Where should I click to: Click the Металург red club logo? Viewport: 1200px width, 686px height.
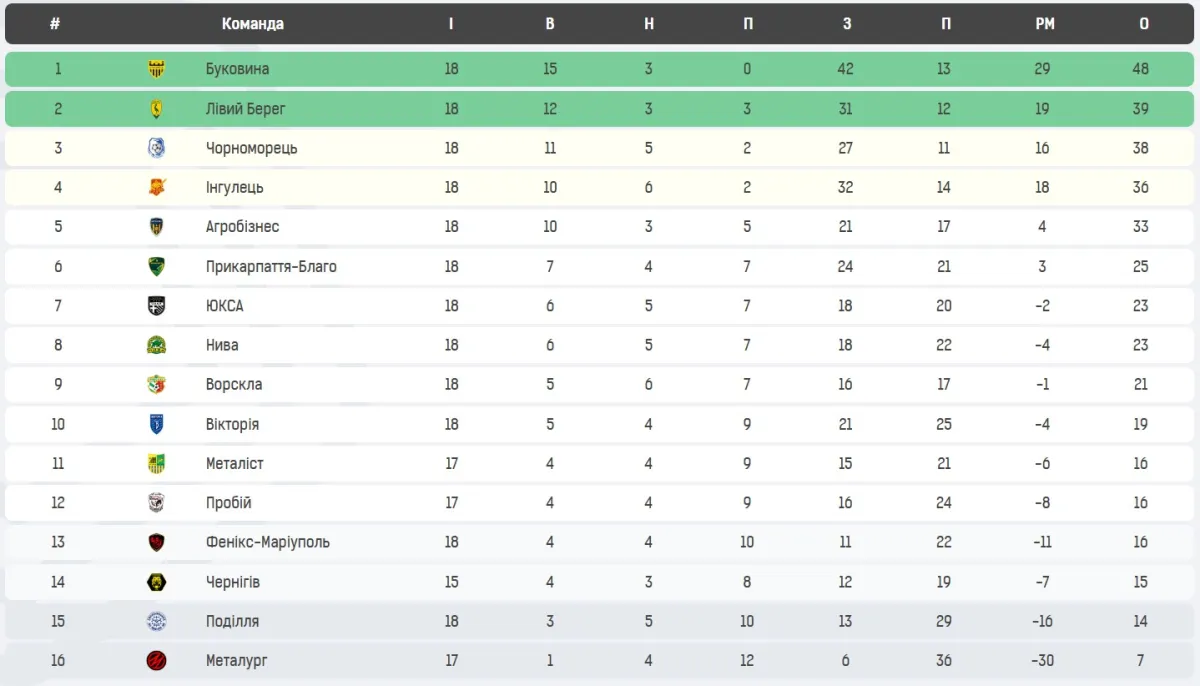(x=156, y=661)
